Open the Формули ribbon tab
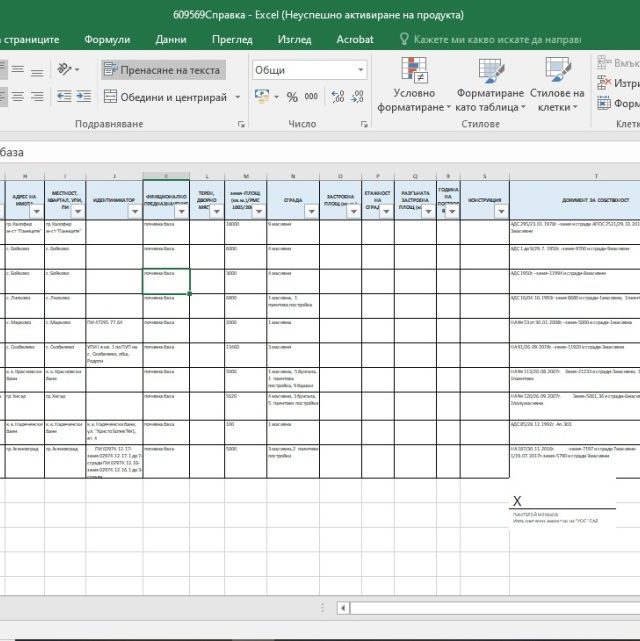Screen dimensions: 640x641 (107, 39)
